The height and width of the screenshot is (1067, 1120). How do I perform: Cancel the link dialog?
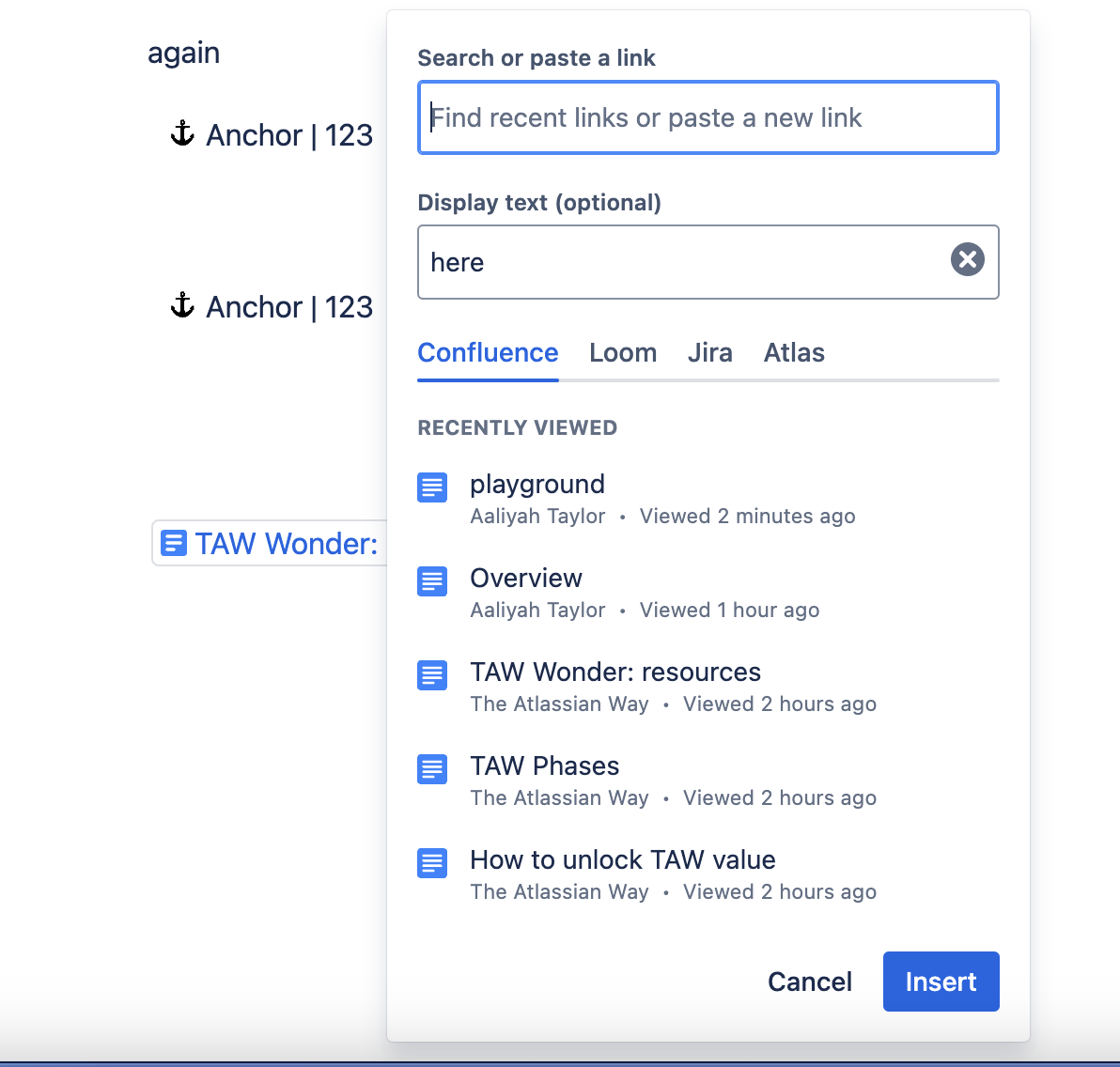(x=809, y=982)
